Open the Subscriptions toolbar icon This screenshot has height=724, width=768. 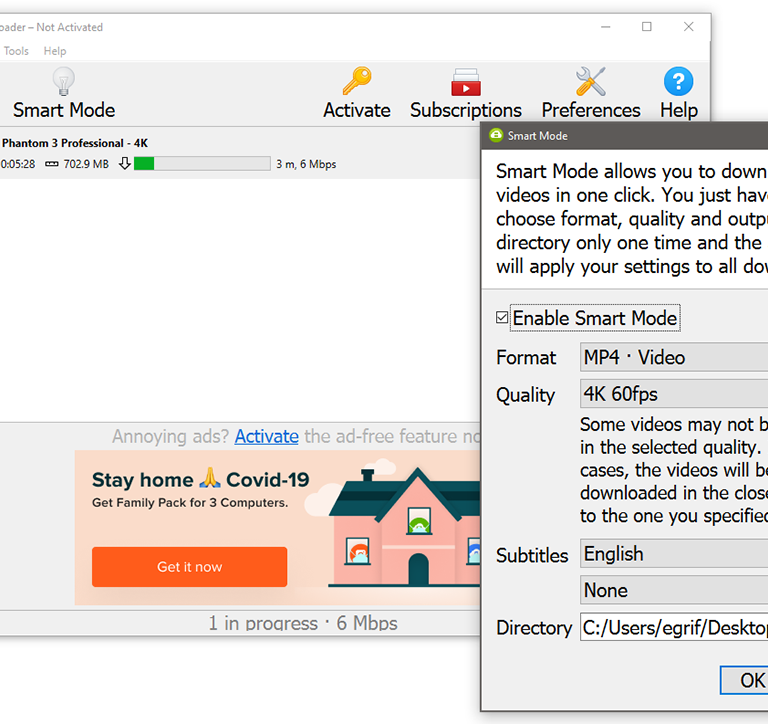pos(466,82)
